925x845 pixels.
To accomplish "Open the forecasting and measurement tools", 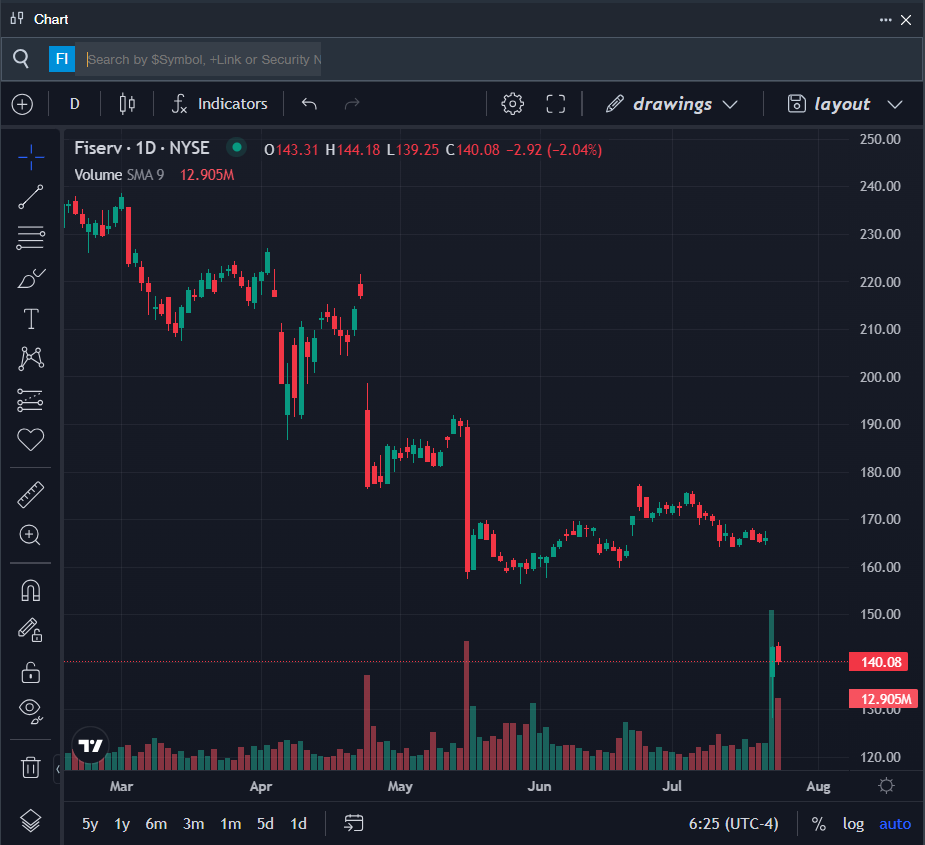I will point(31,400).
